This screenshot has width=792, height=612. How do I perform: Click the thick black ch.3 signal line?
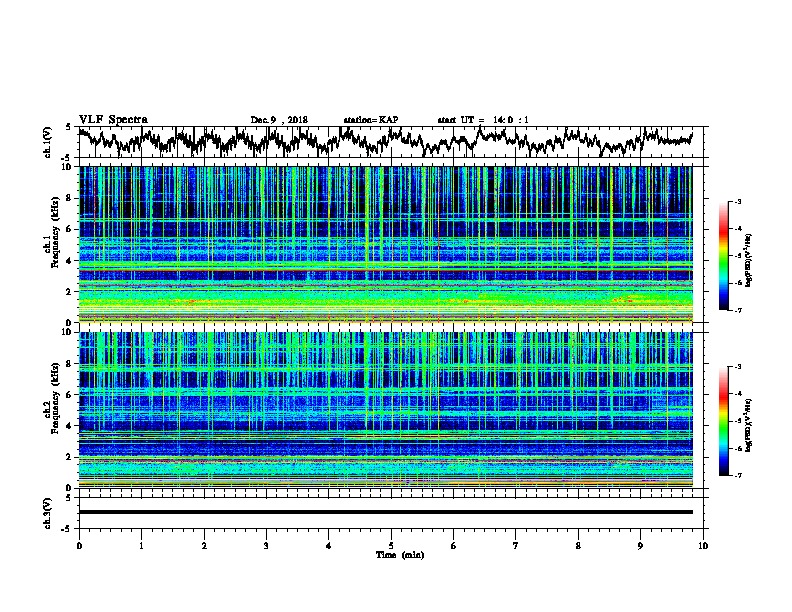tap(385, 512)
